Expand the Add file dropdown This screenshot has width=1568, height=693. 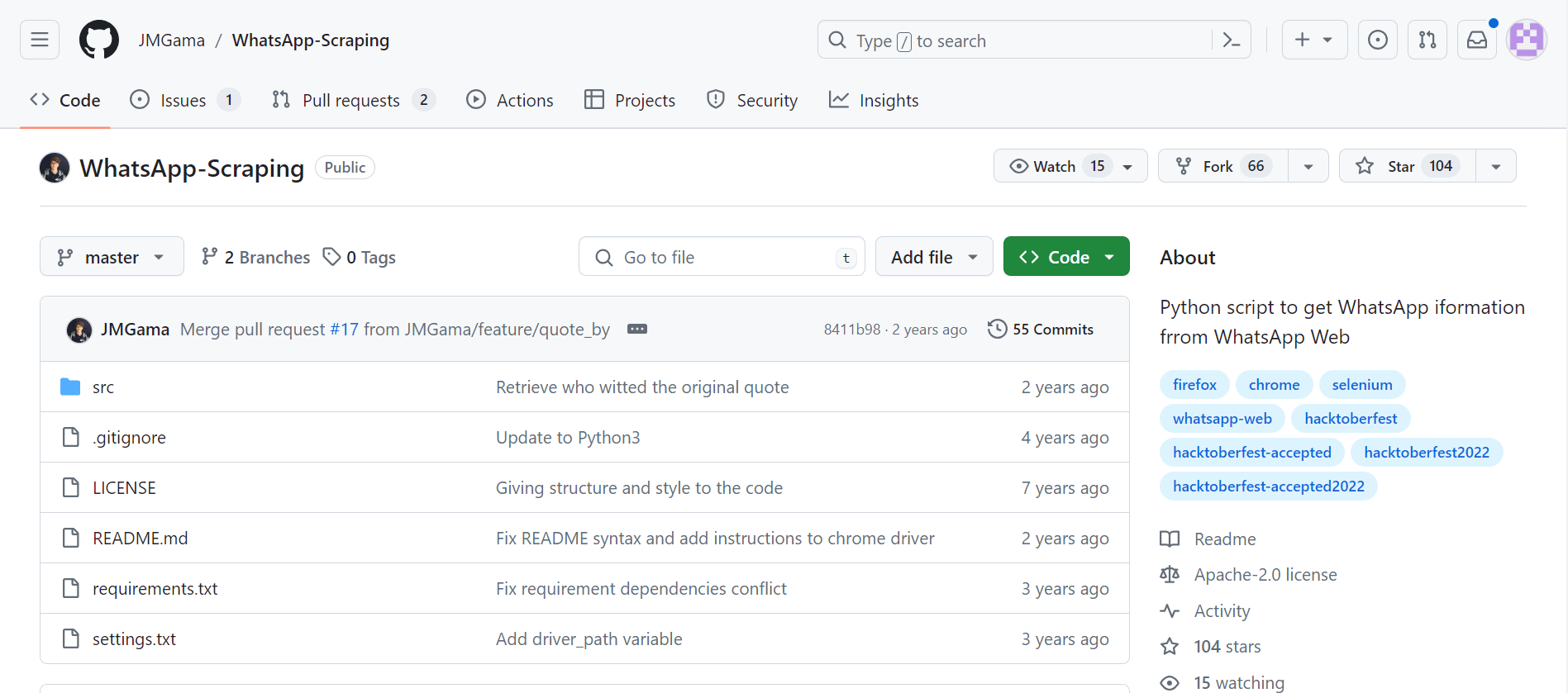coord(933,257)
